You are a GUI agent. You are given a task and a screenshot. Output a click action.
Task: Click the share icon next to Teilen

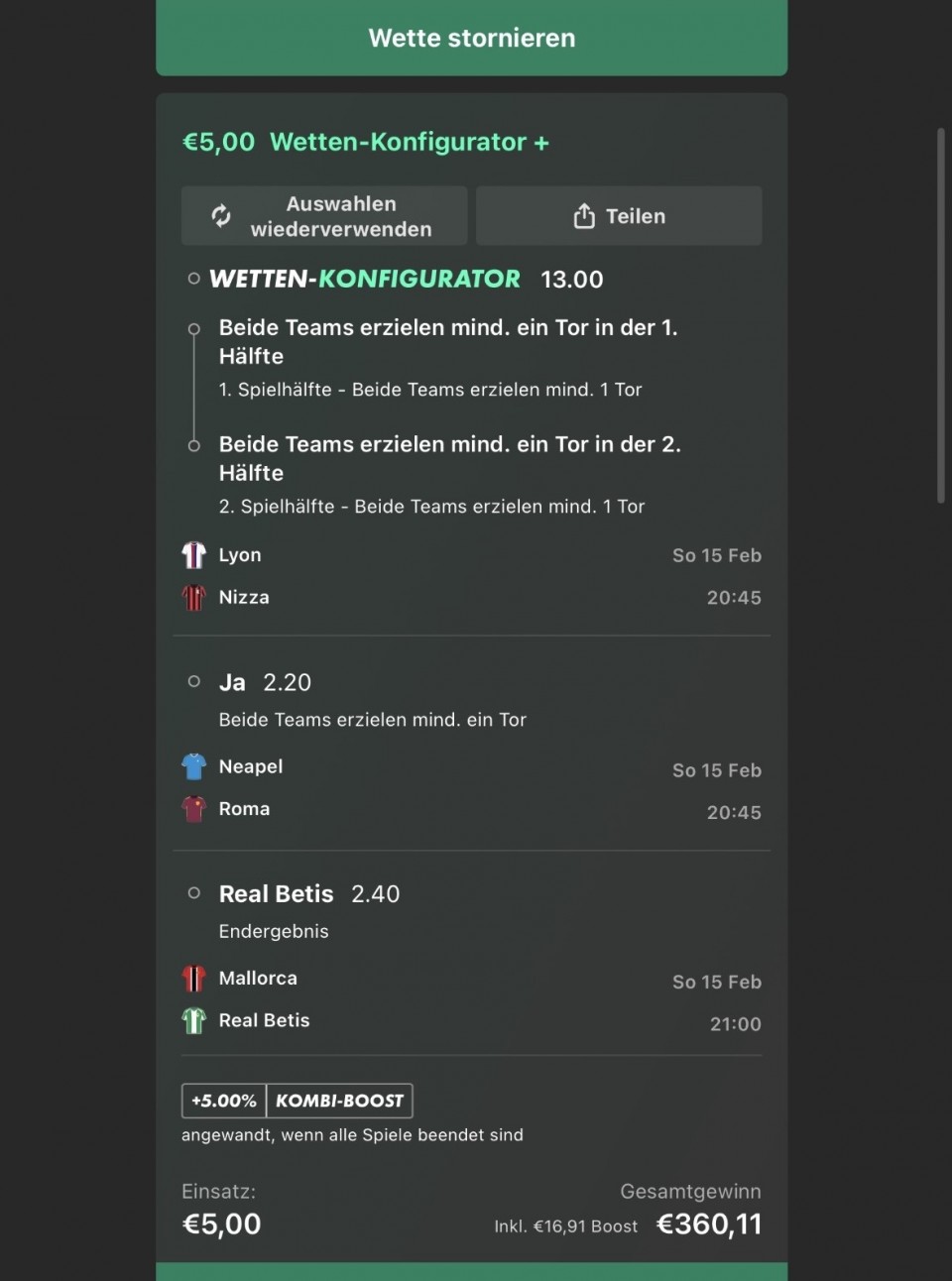584,216
